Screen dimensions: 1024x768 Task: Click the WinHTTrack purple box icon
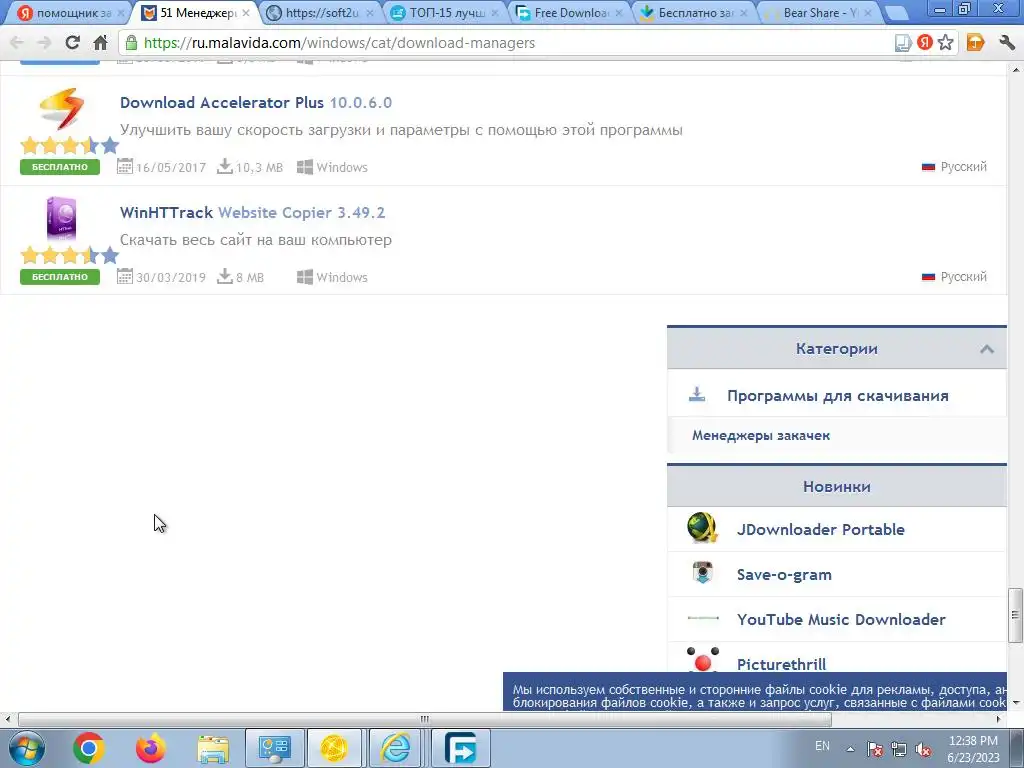(61, 219)
